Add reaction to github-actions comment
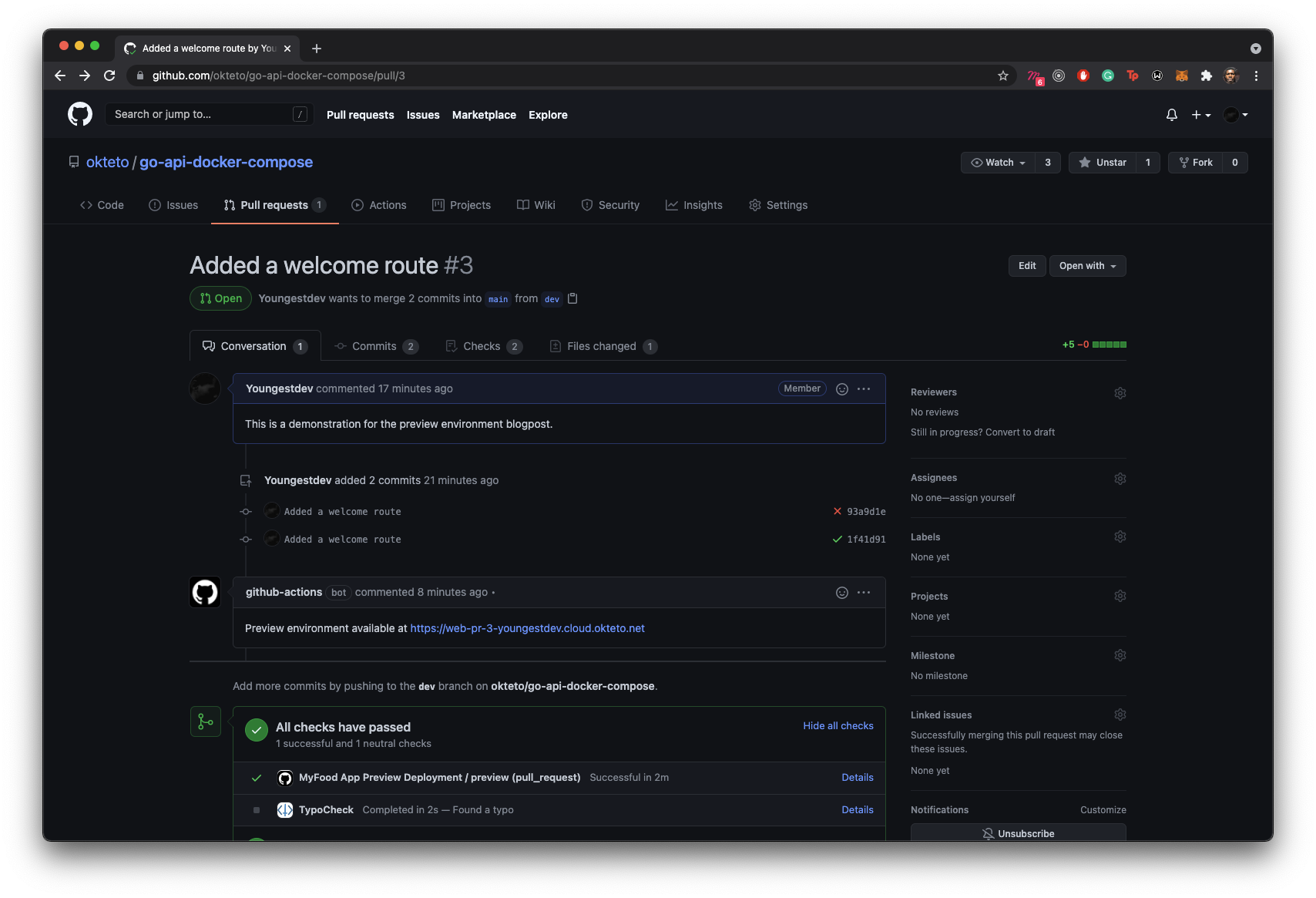The image size is (1316, 898). pyautogui.click(x=842, y=593)
